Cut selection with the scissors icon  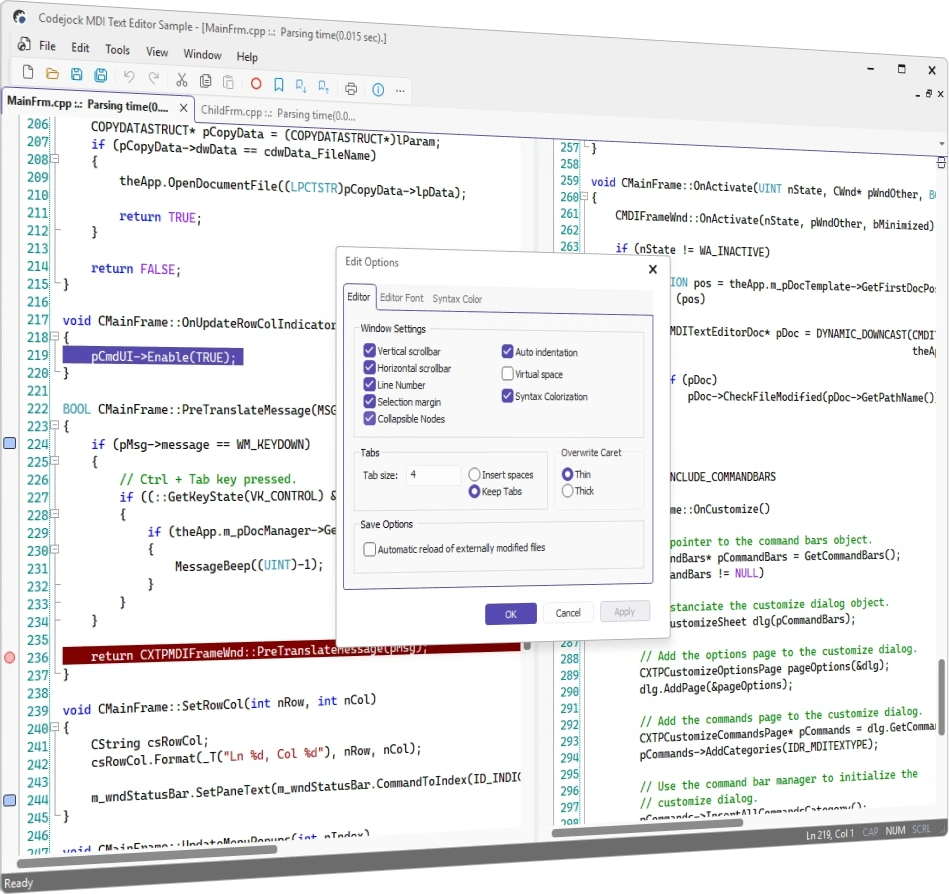182,79
